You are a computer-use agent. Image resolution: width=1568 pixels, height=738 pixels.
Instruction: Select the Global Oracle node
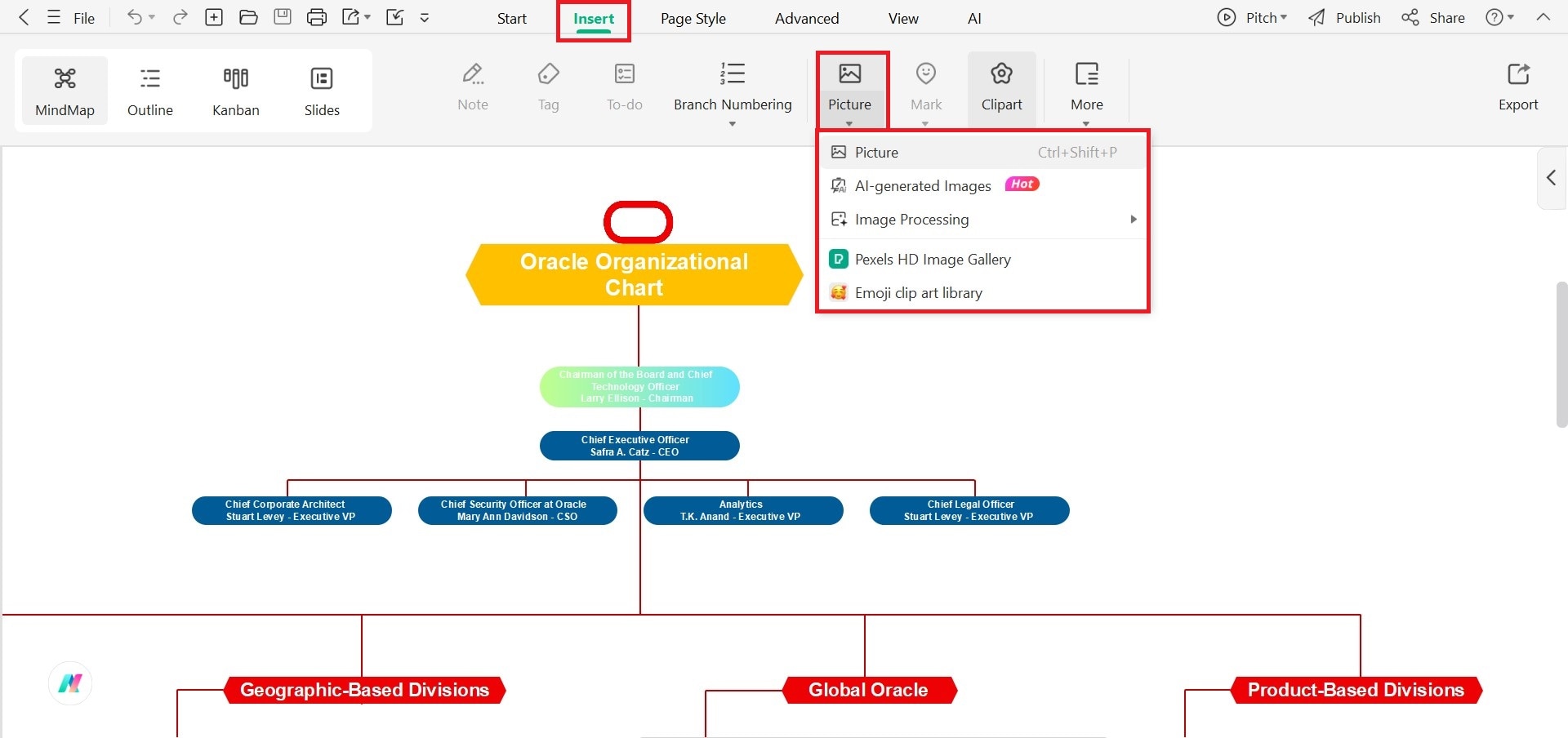point(869,690)
